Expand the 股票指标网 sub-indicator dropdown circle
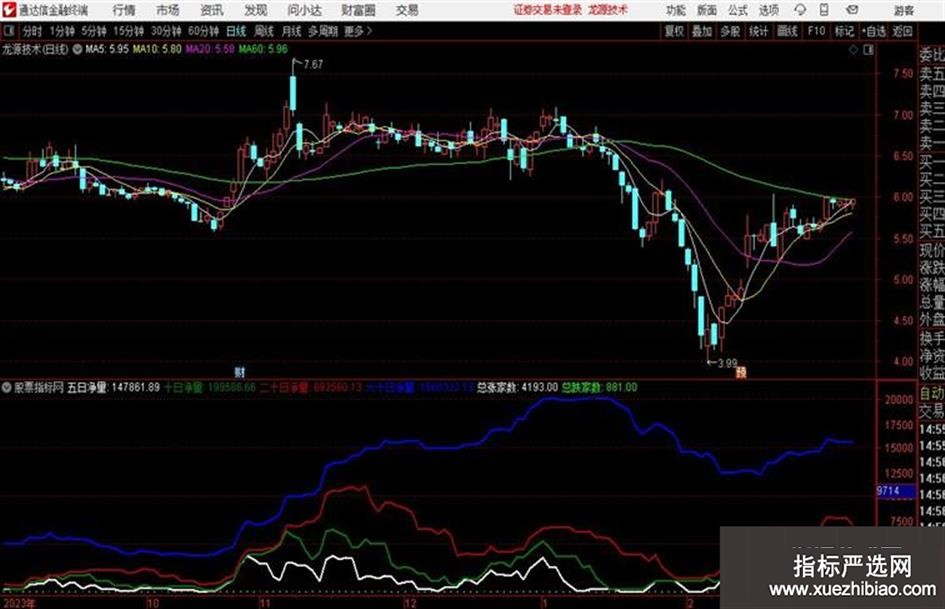Screen dimensions: 945x609 pos(7,387)
